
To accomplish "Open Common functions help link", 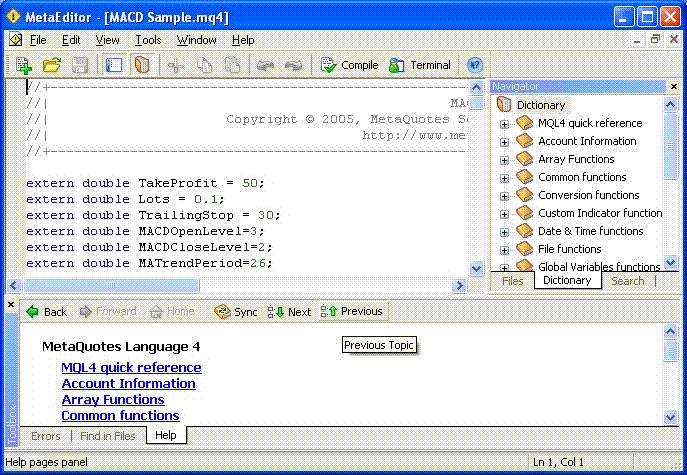I will tap(120, 415).
